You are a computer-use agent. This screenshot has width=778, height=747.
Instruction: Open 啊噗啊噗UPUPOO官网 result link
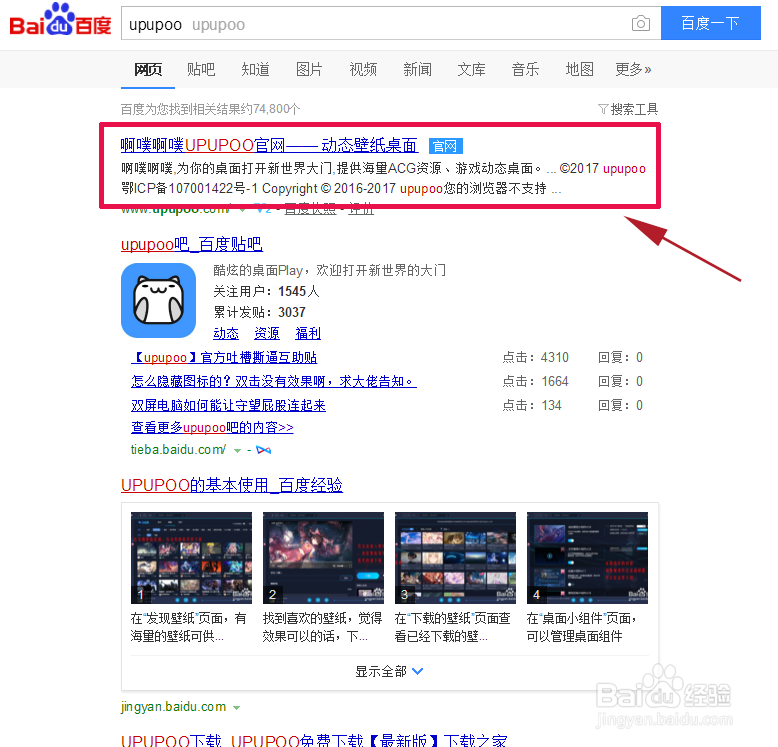click(x=269, y=145)
